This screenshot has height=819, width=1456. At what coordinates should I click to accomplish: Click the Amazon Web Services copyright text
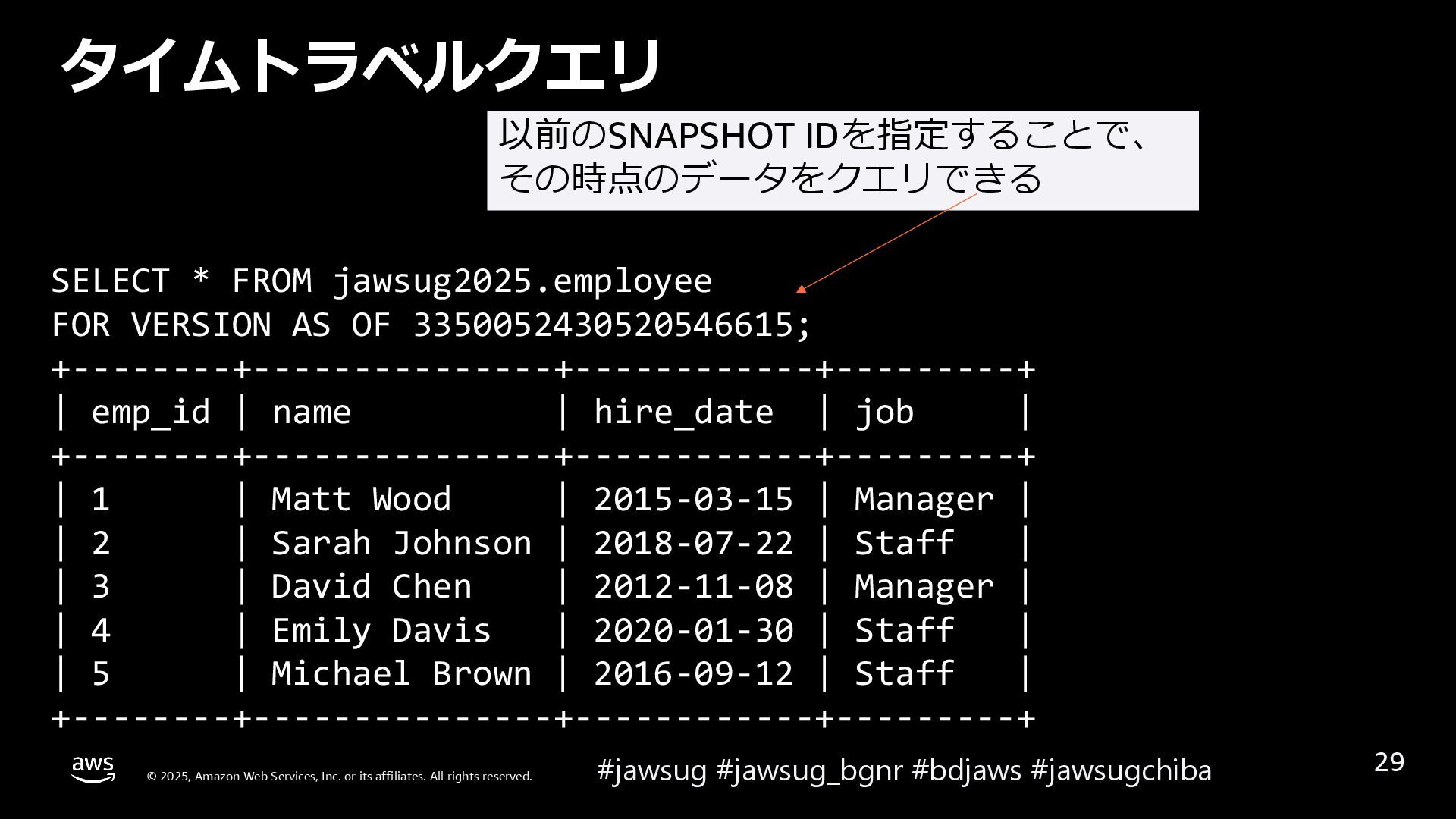tap(339, 777)
